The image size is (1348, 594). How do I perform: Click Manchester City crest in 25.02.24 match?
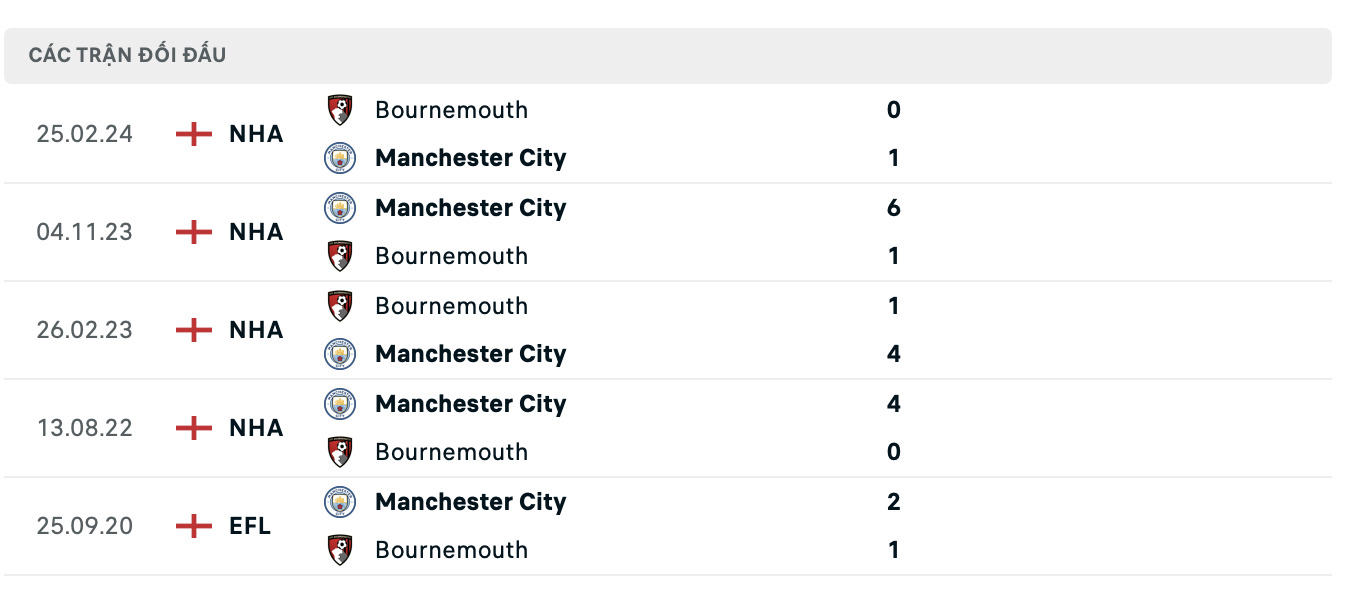point(340,158)
